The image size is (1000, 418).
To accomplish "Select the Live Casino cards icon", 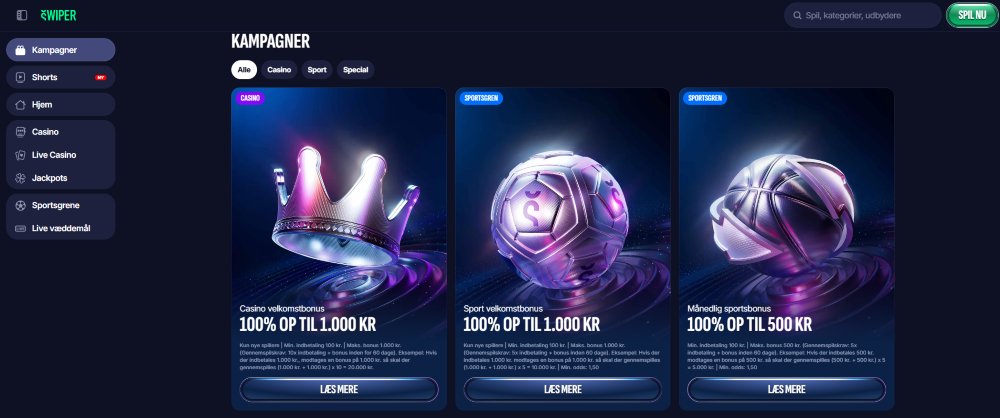I will coord(20,155).
